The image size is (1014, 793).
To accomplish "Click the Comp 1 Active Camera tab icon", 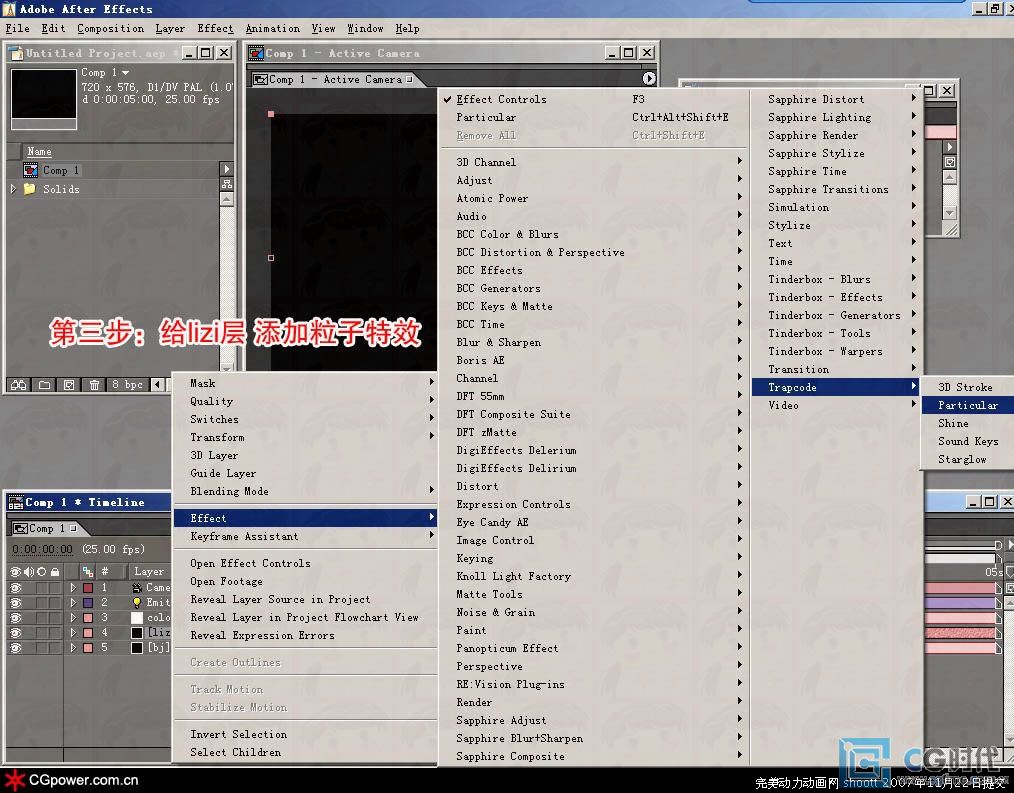I will tap(261, 80).
